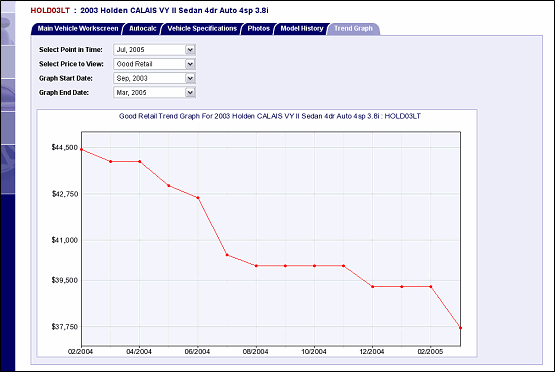Expand the Graph End Date dropdown arrow

pos(190,92)
